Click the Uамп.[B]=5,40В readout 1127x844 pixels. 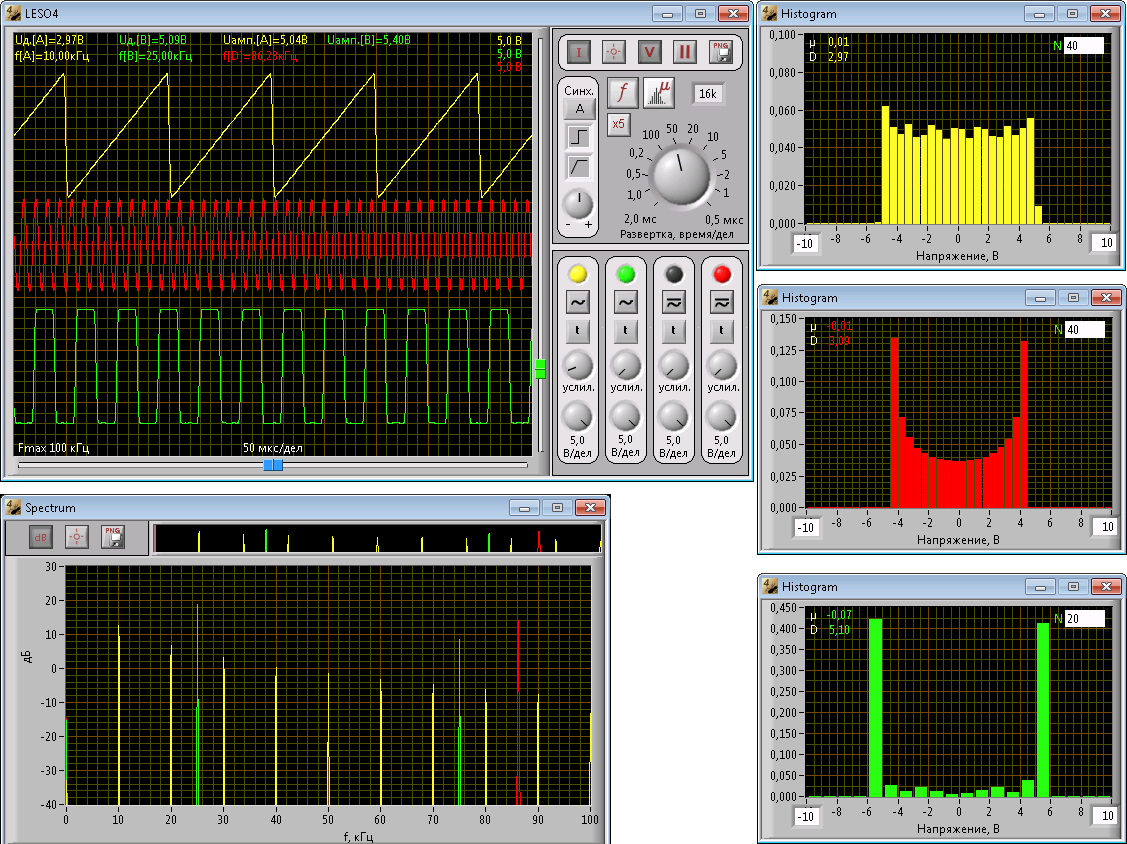[369, 40]
